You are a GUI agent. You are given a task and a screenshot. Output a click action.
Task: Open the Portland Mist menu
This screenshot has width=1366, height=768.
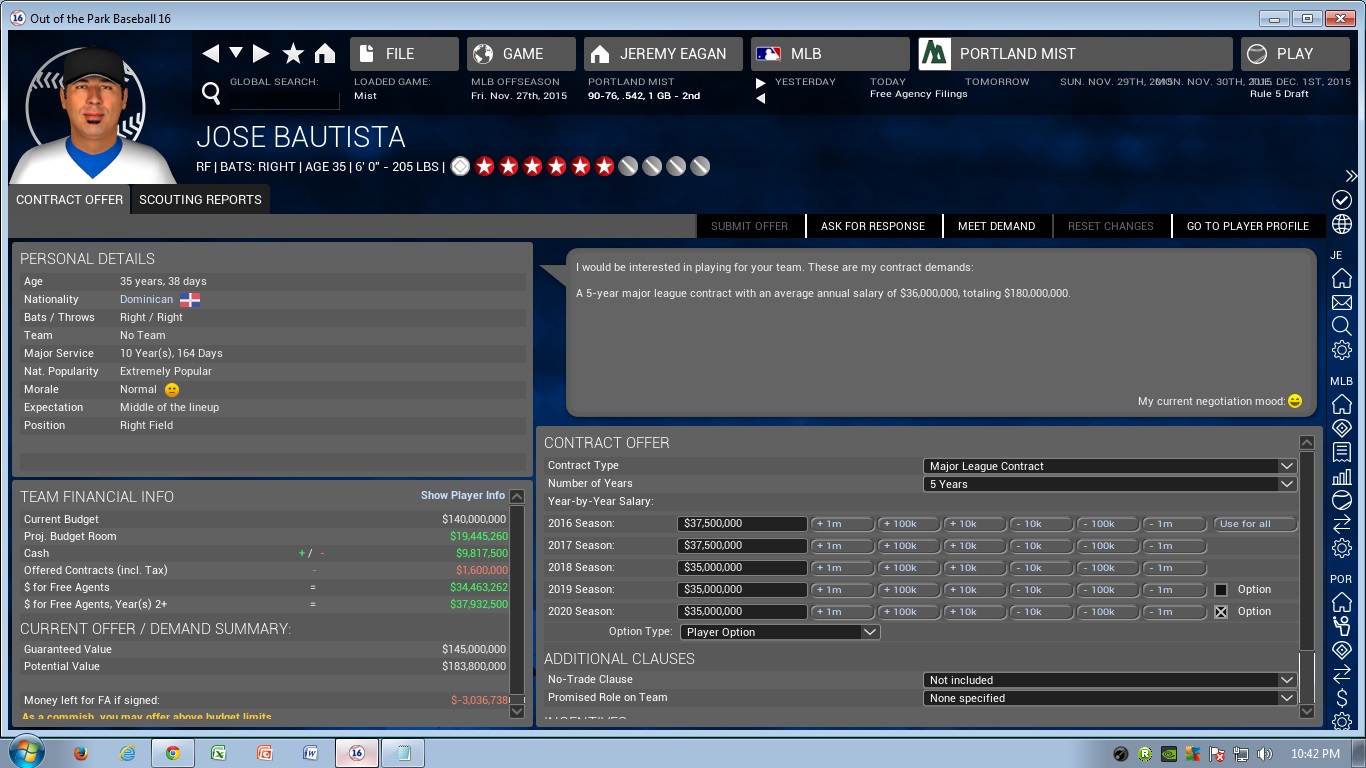(1075, 54)
